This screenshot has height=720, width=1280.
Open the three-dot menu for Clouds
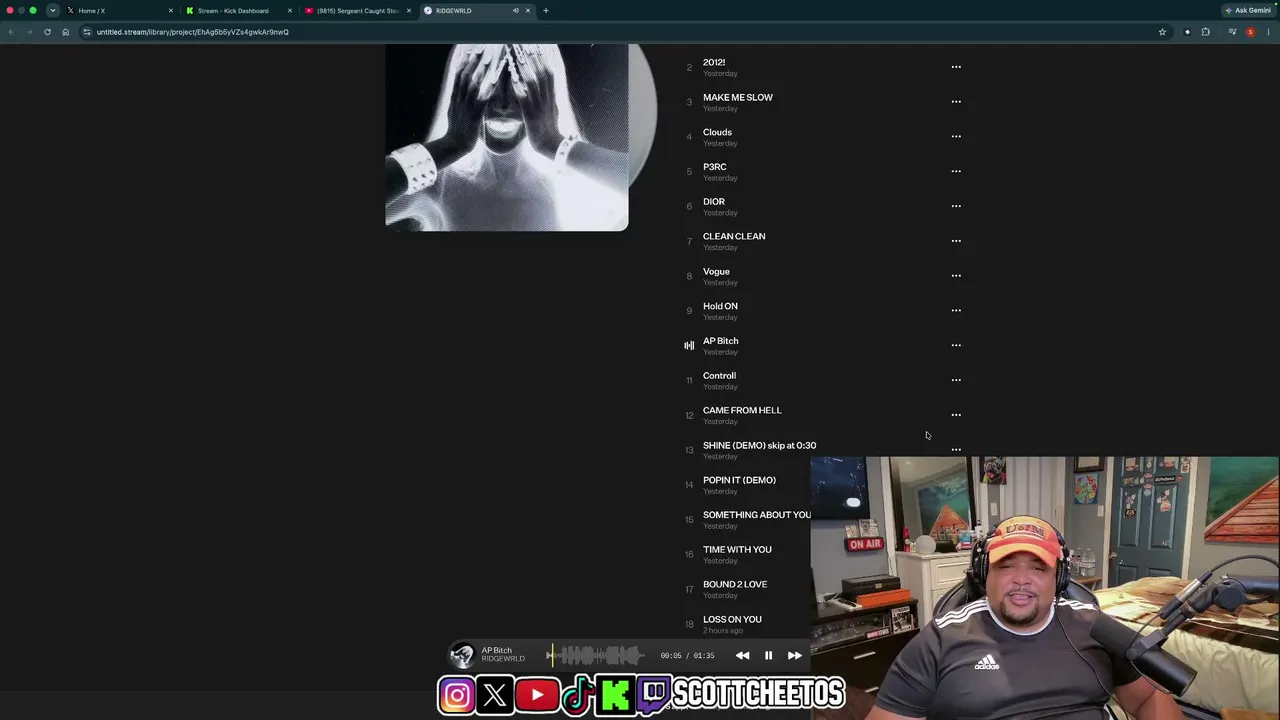point(956,136)
